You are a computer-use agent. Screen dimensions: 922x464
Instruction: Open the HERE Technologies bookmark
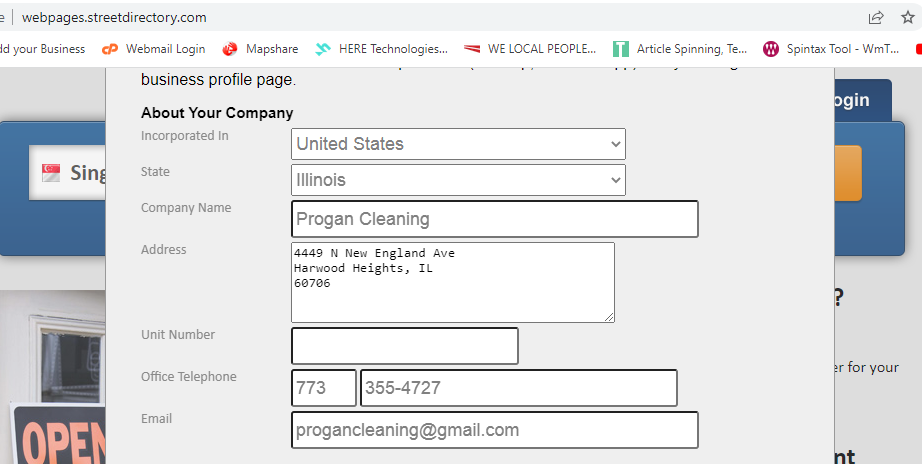381,48
